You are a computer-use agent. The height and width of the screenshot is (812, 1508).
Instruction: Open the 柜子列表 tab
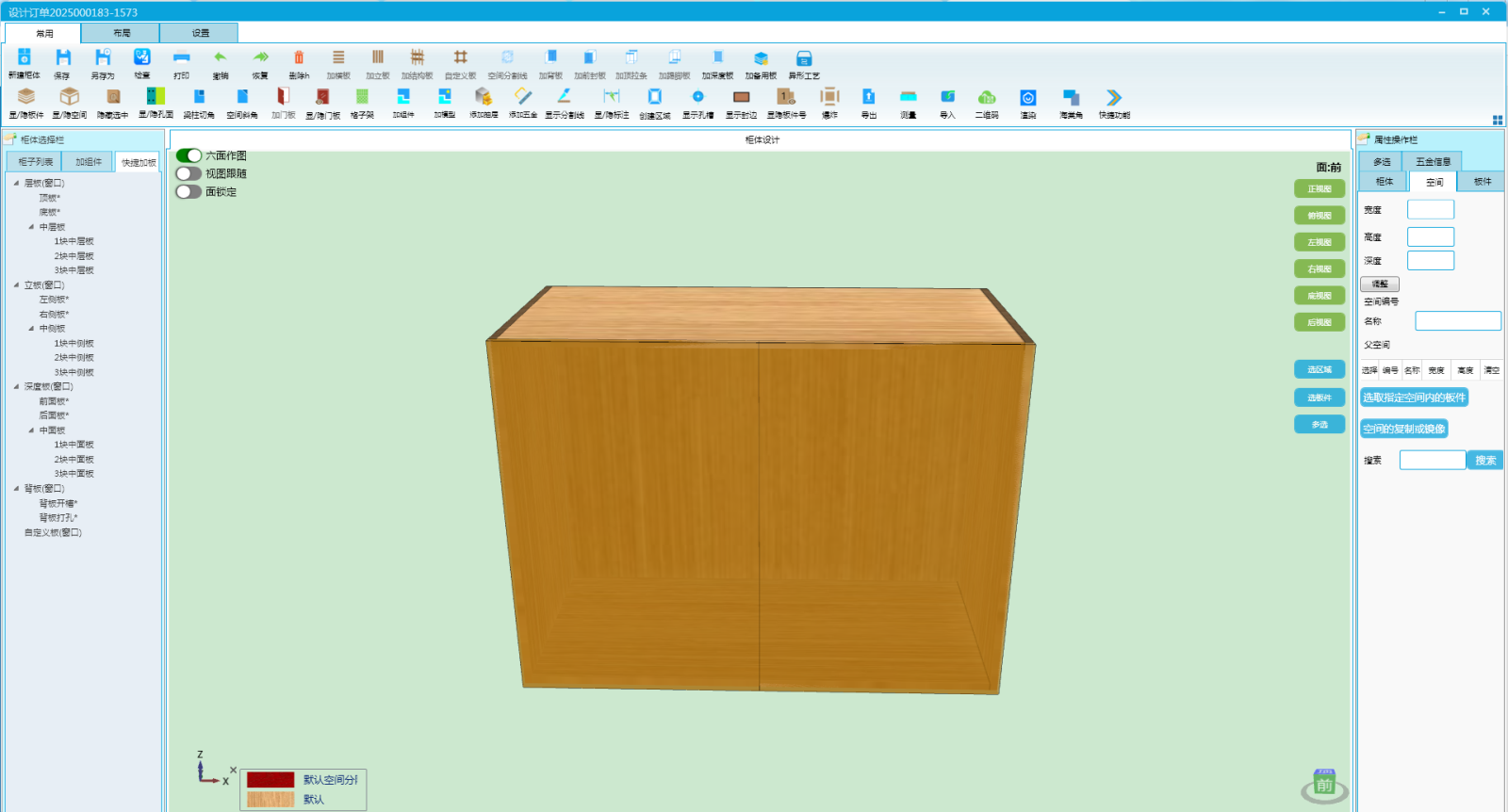[x=36, y=162]
